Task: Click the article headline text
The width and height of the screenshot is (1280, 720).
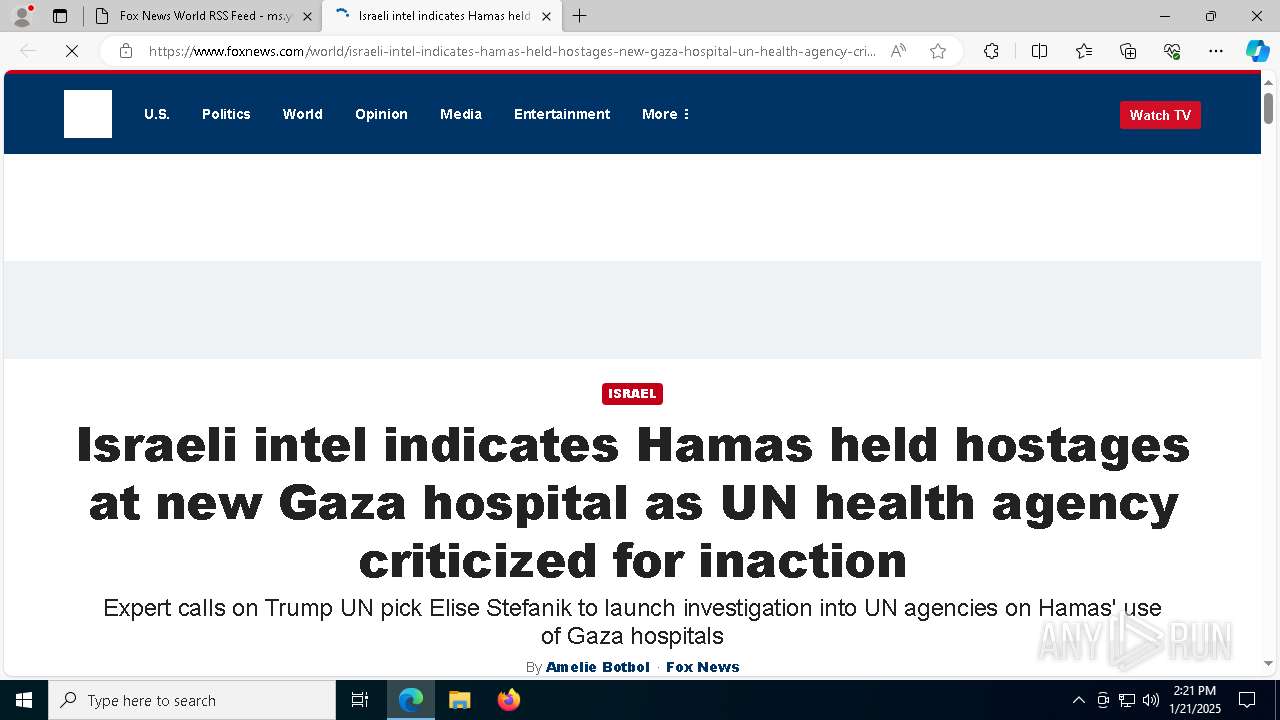Action: click(x=633, y=503)
